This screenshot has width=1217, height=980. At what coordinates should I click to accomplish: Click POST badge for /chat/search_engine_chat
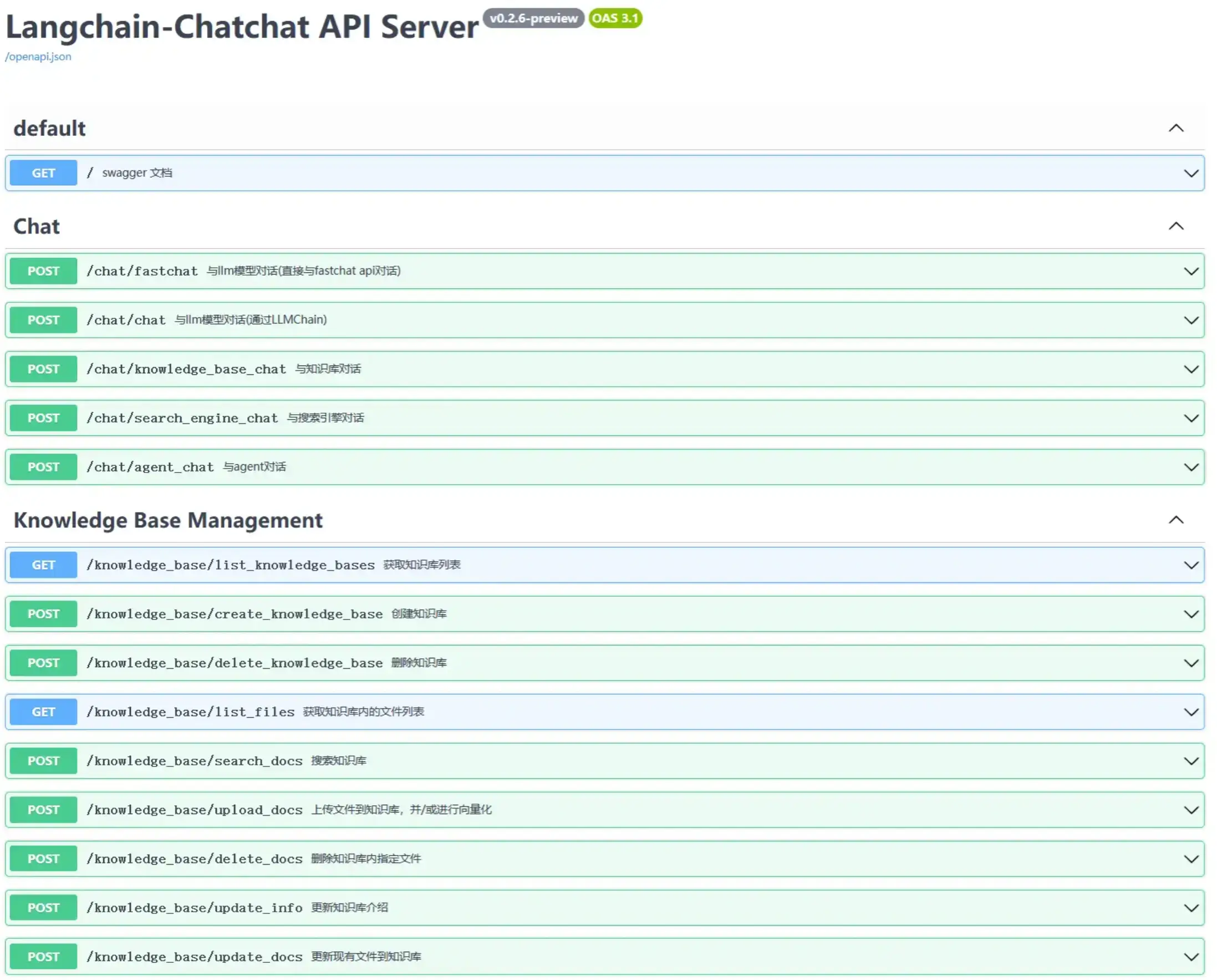click(43, 418)
